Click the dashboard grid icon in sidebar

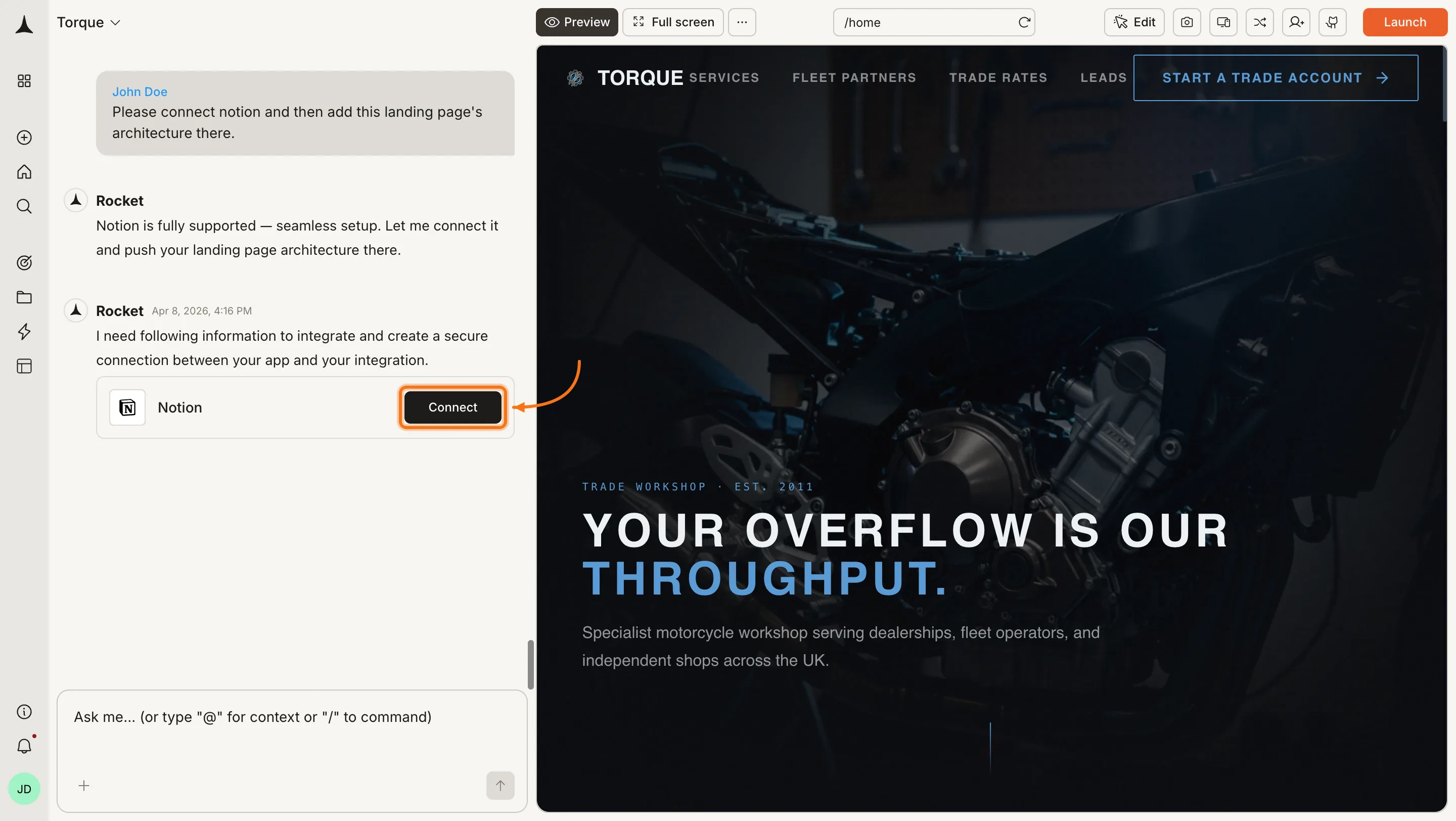(24, 81)
